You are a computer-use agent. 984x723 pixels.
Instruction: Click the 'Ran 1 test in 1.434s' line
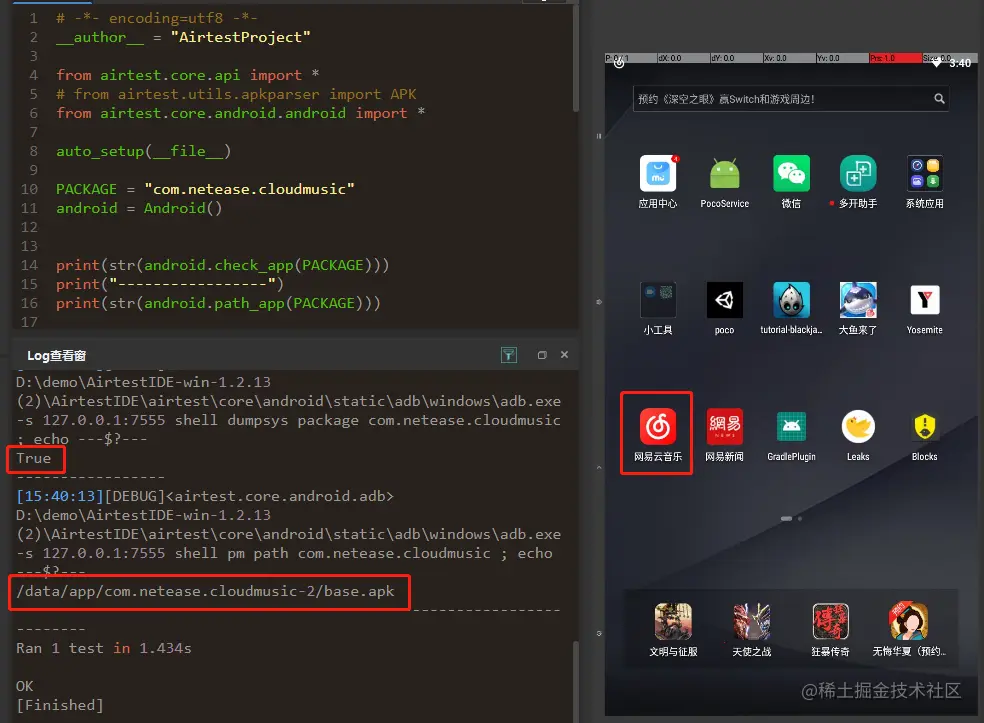104,648
